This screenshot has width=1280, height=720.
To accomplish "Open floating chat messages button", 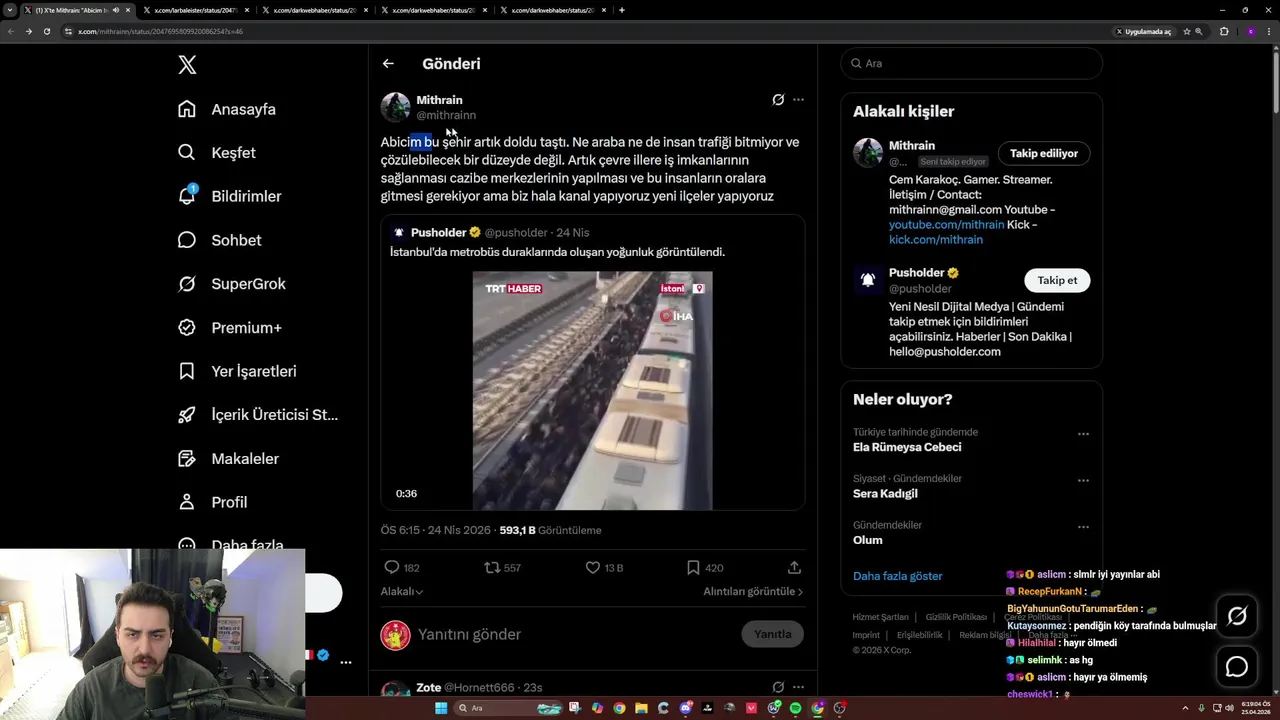I will tap(1237, 666).
